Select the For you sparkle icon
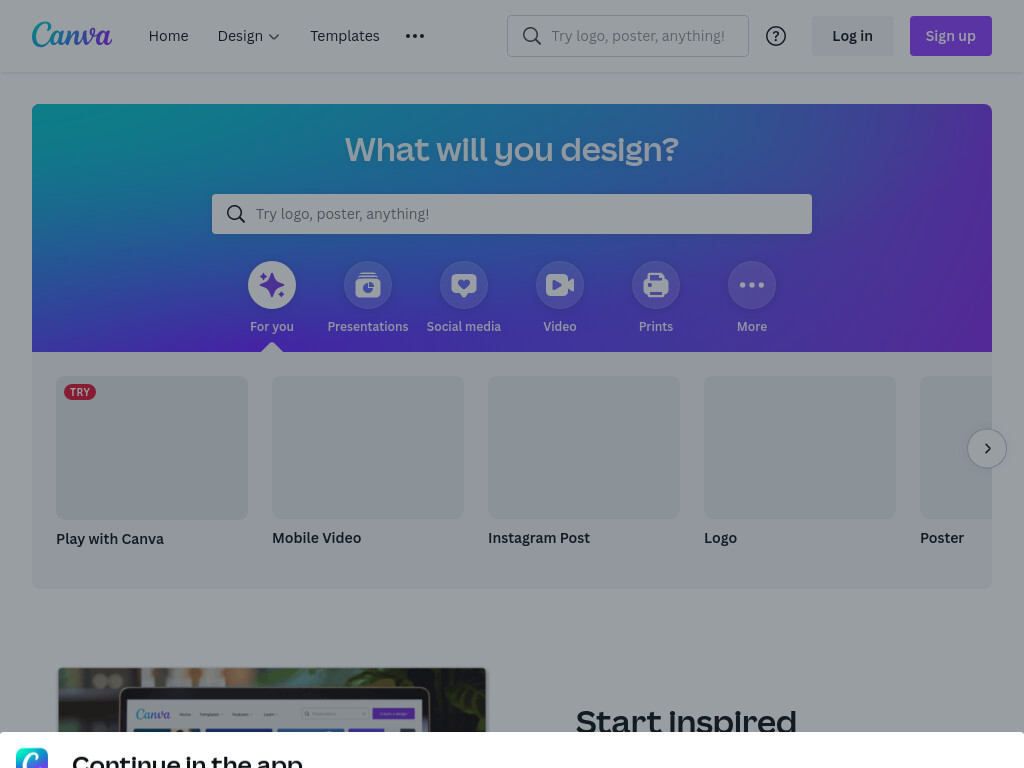 [272, 285]
